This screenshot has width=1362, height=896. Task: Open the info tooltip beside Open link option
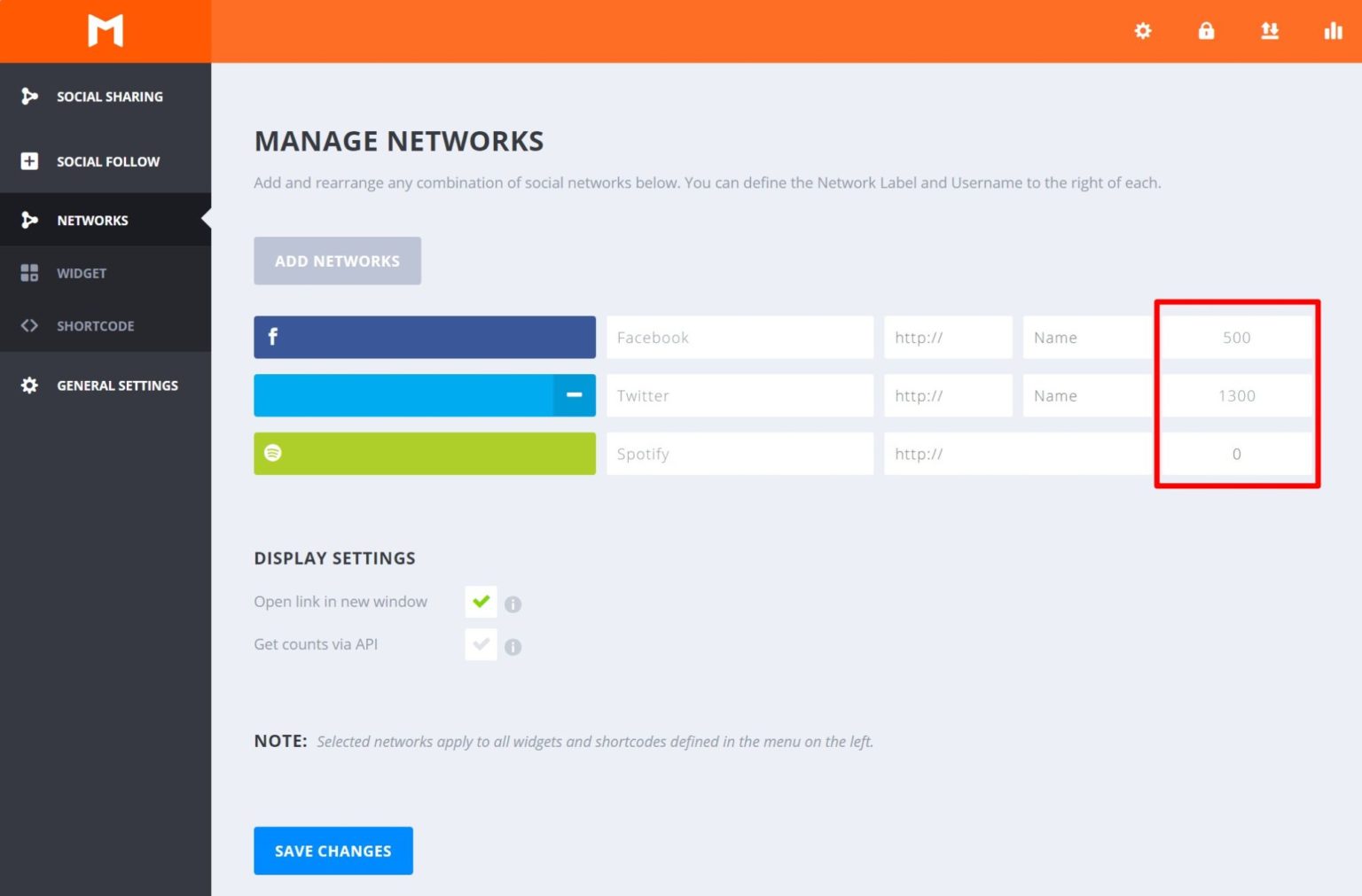tap(513, 604)
